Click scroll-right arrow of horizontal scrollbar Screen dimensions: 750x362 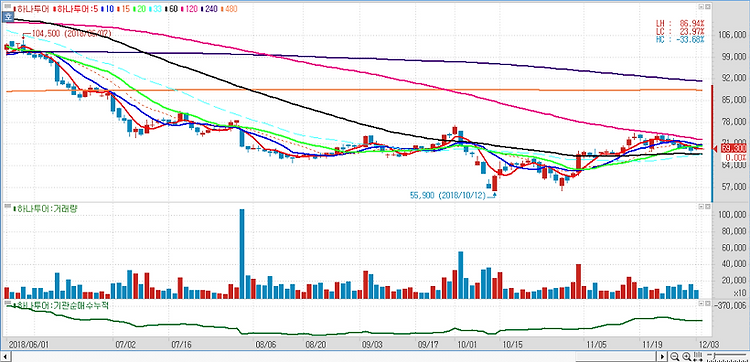click(x=662, y=356)
